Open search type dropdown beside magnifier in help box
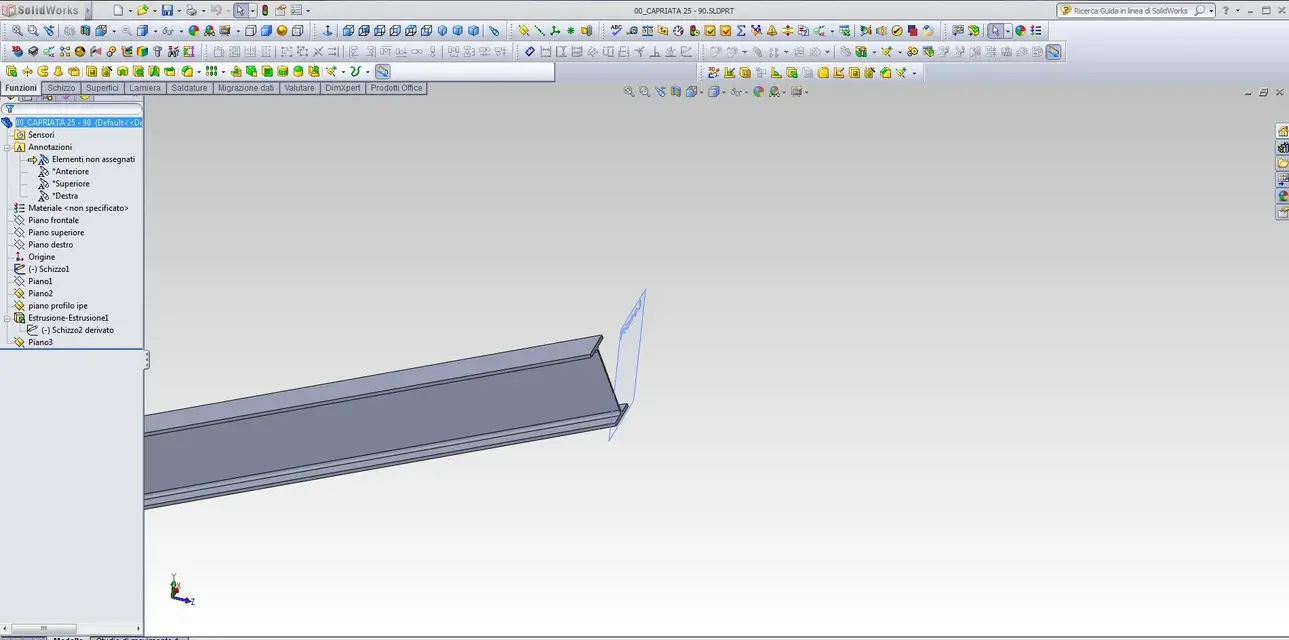This screenshot has width=1289, height=640. click(x=1211, y=10)
